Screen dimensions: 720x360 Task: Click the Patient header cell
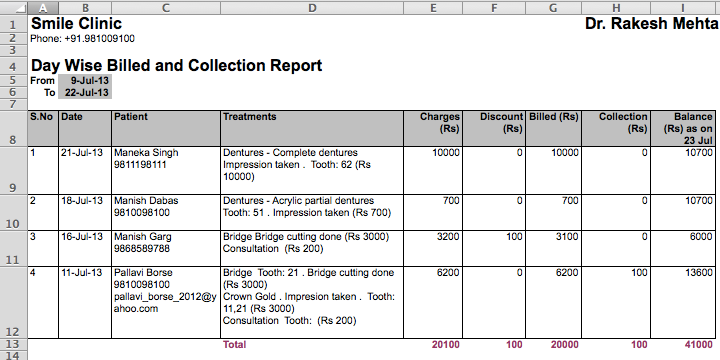pyautogui.click(x=166, y=129)
